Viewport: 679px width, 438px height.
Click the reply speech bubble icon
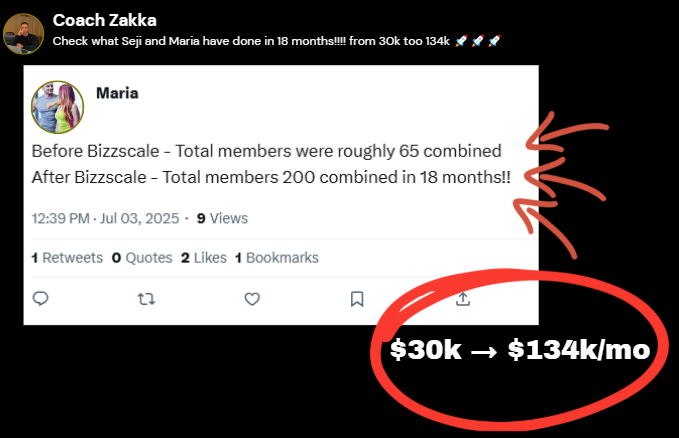pos(41,298)
